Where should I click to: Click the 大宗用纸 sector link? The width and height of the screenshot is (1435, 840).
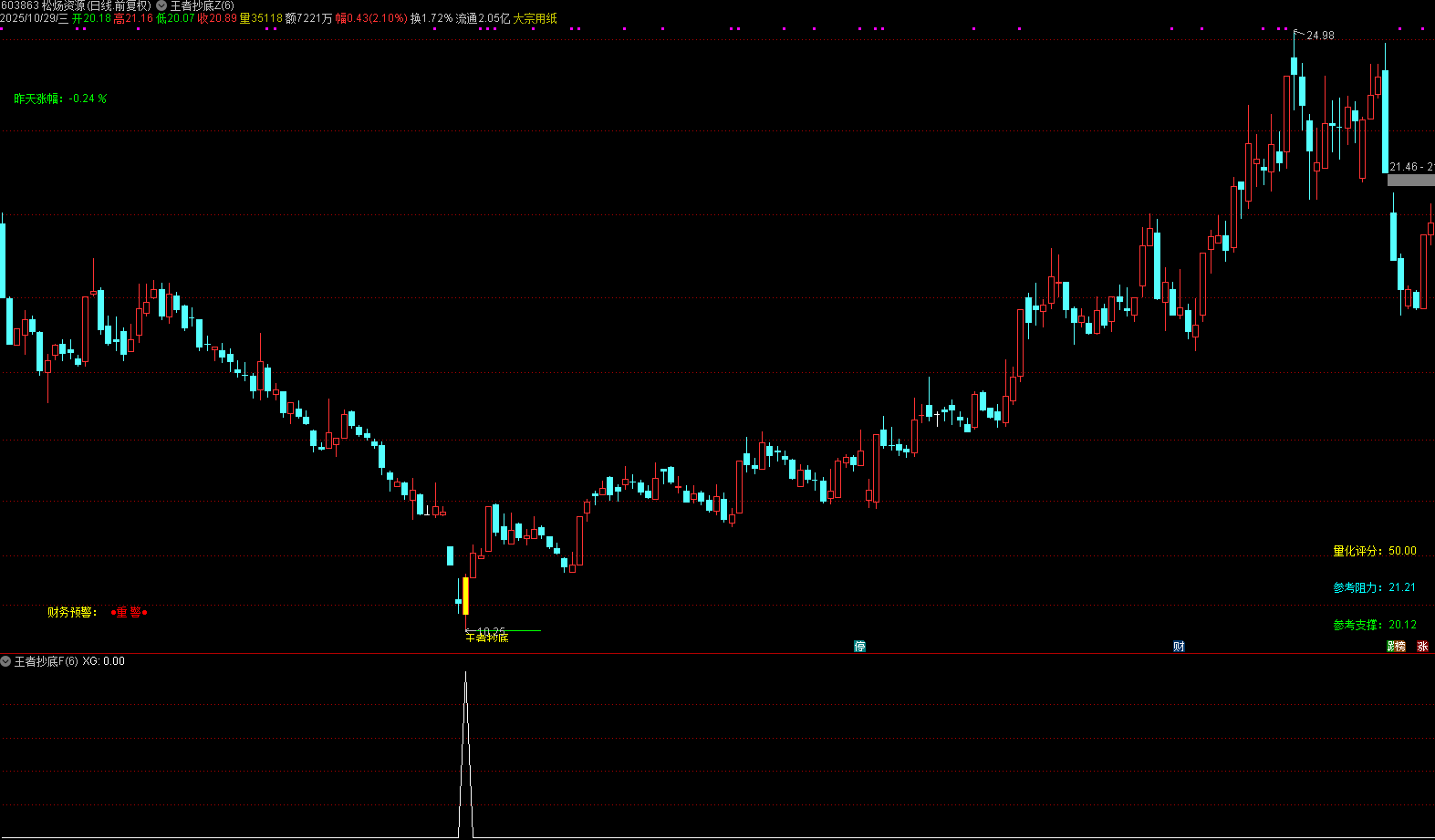535,18
